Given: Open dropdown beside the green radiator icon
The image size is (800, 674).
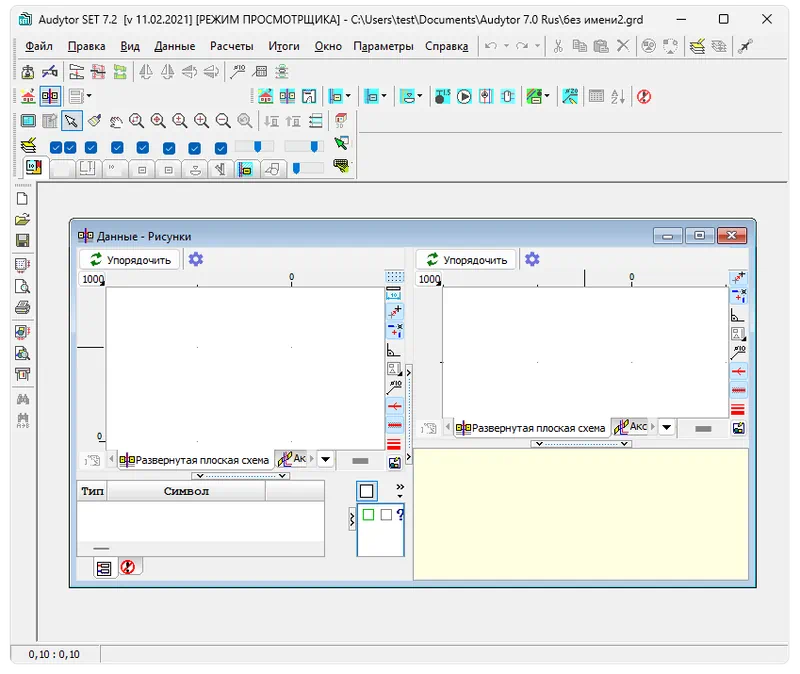Looking at the screenshot, I should pyautogui.click(x=547, y=95).
